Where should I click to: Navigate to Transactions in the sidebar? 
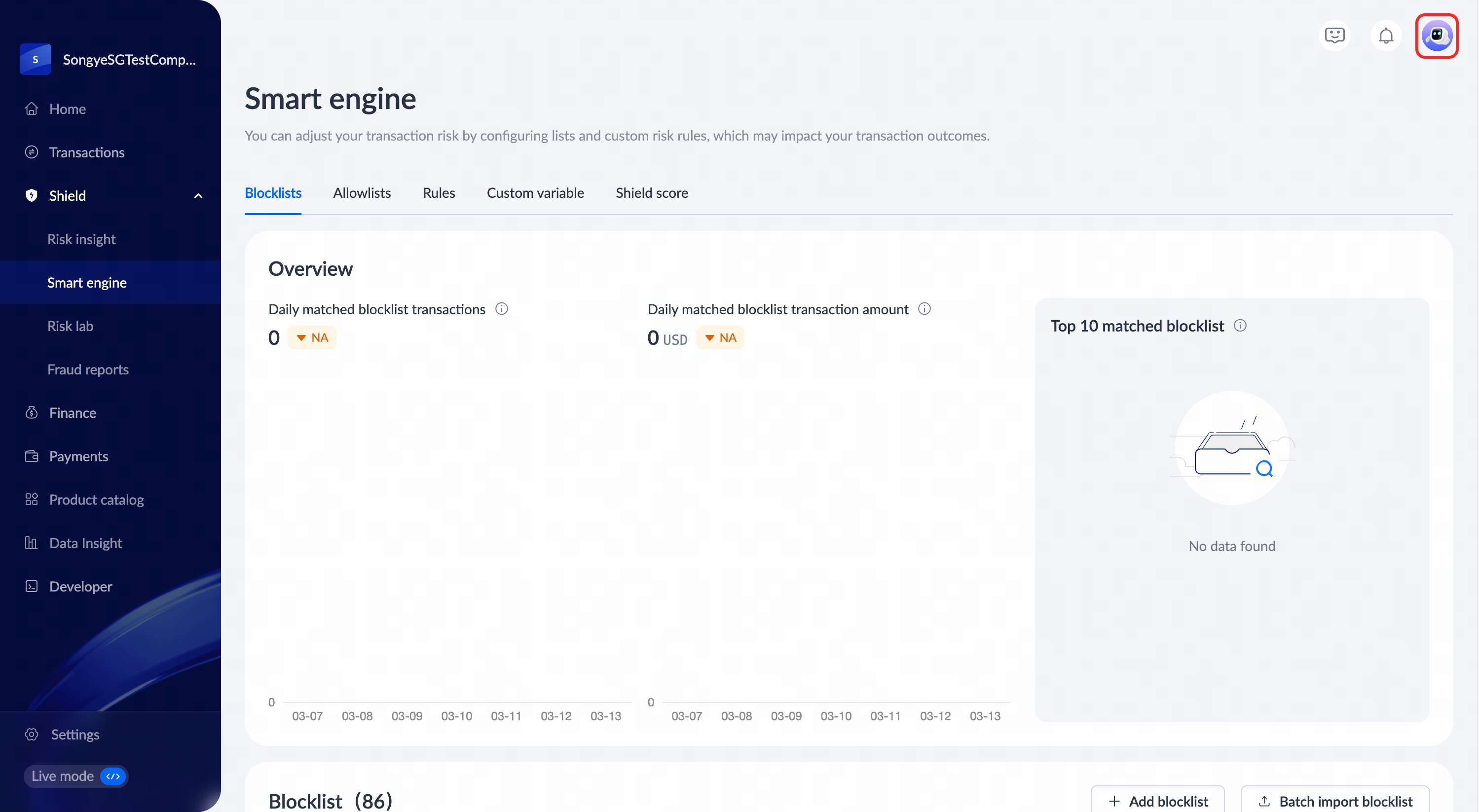(87, 152)
